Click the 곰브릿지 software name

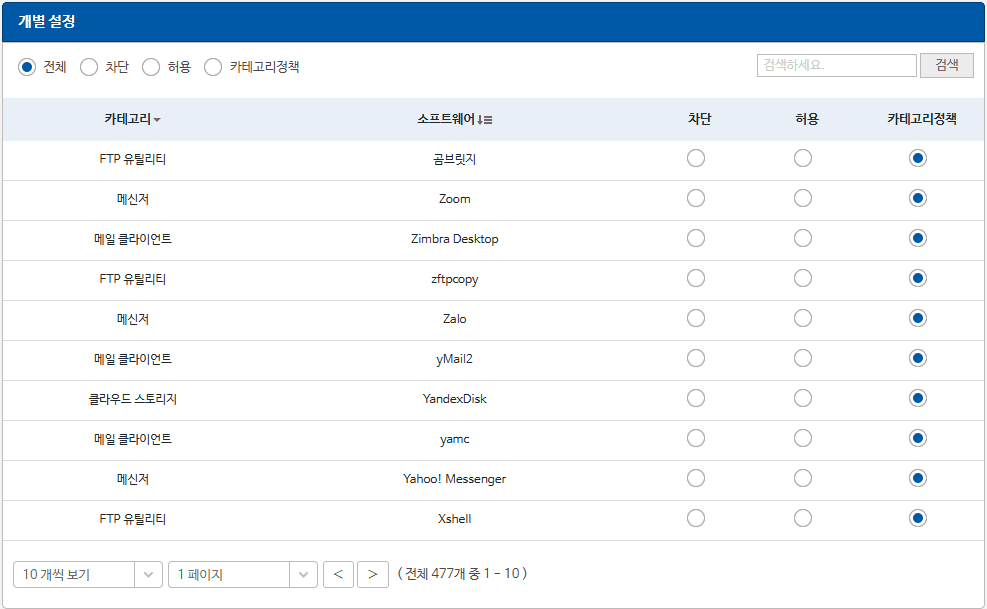tap(454, 159)
